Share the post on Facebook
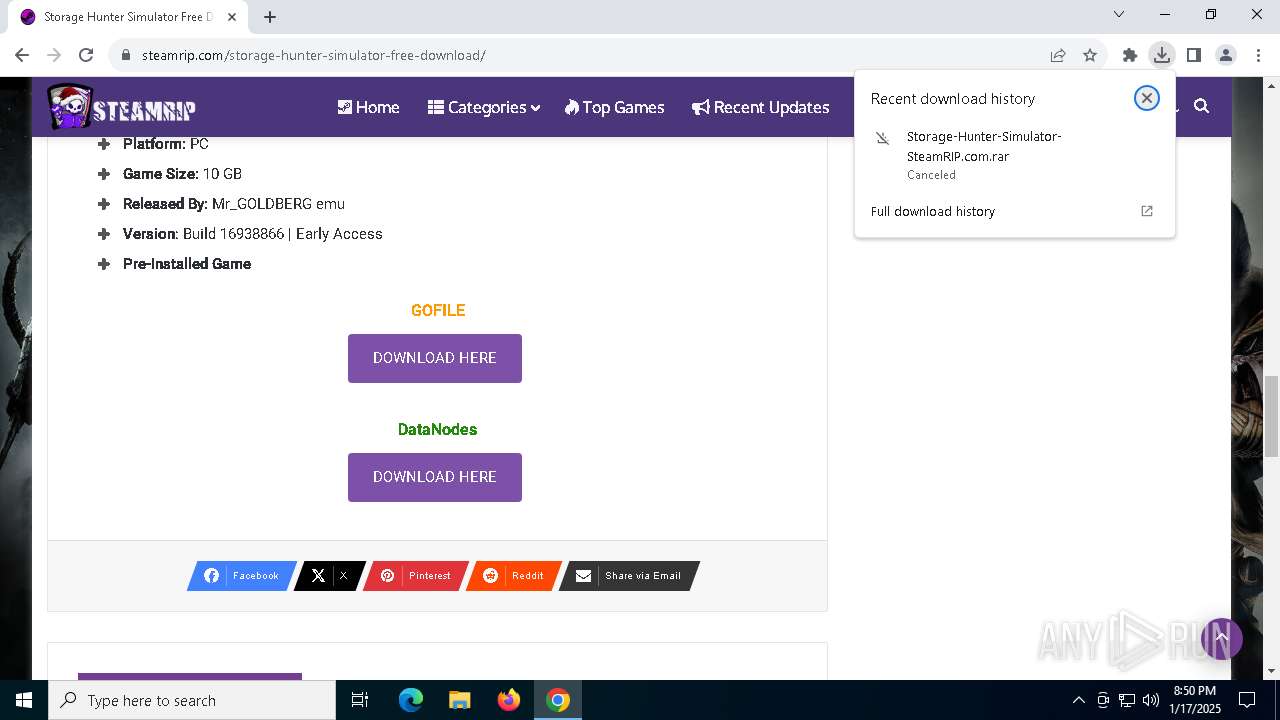This screenshot has width=1280, height=720. point(242,576)
